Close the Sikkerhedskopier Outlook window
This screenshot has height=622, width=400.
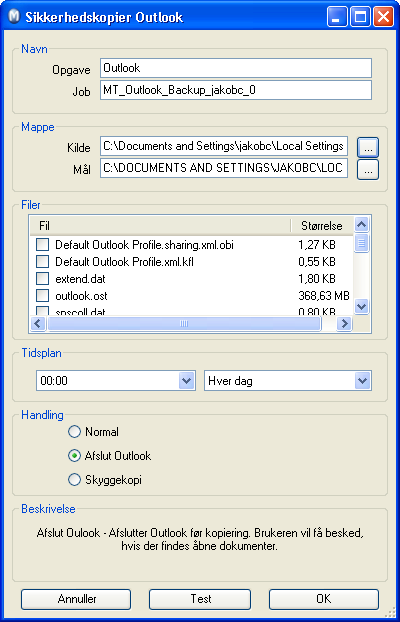click(x=384, y=18)
